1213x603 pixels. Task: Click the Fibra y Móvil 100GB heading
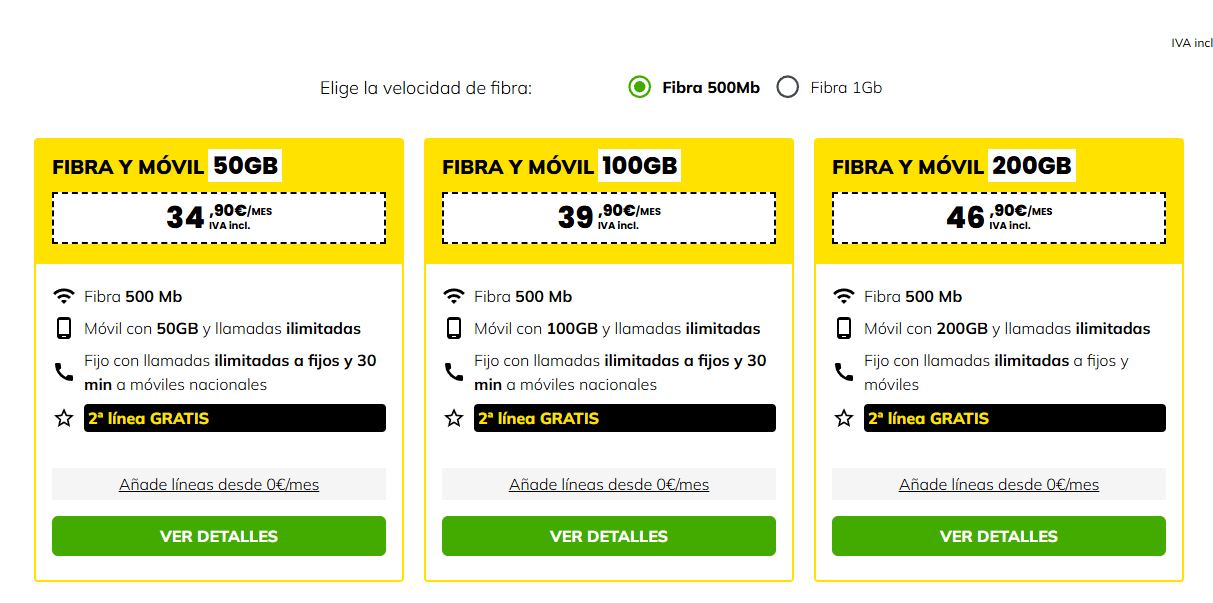[560, 166]
